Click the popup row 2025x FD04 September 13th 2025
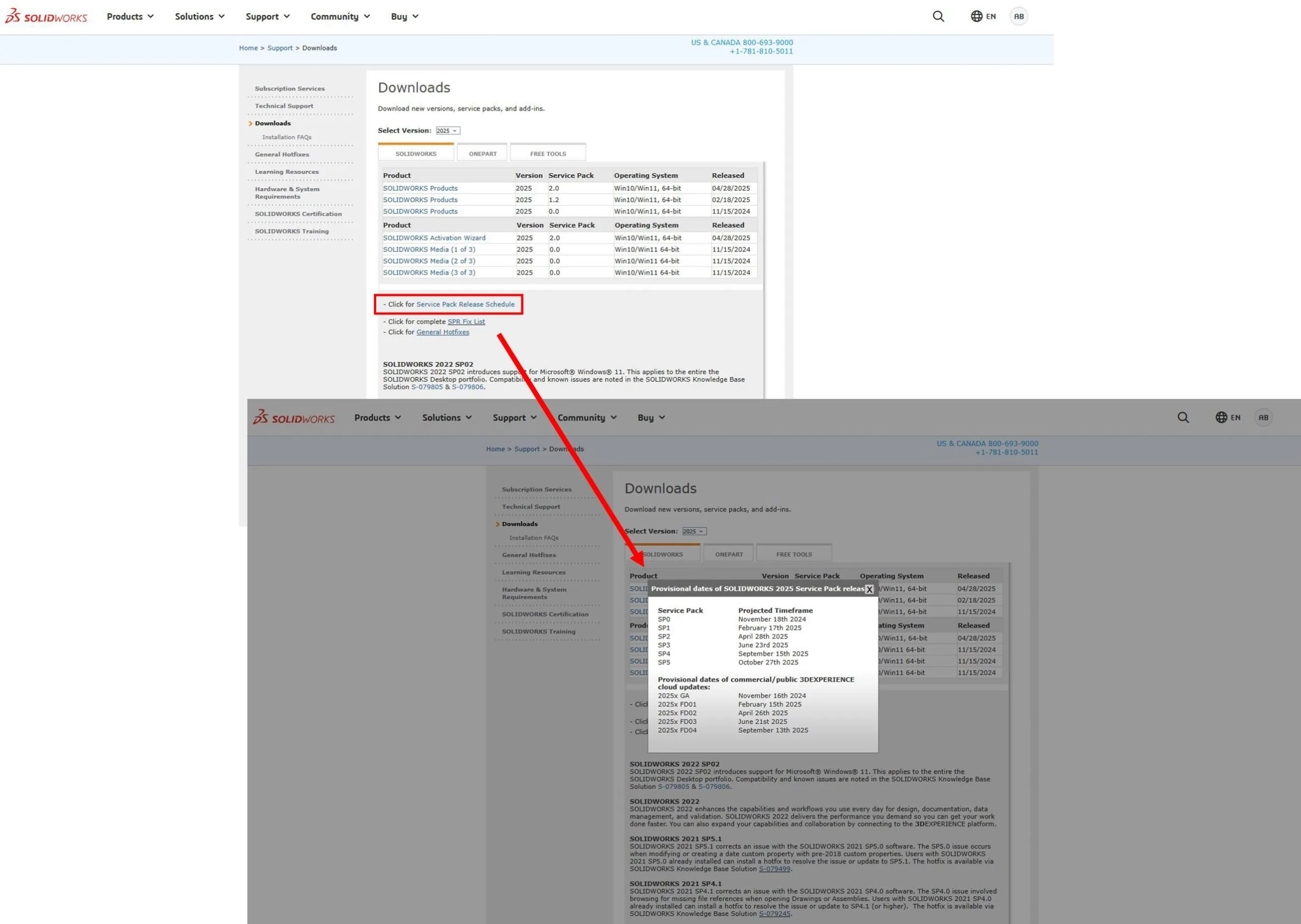This screenshot has height=924, width=1301. click(x=733, y=730)
